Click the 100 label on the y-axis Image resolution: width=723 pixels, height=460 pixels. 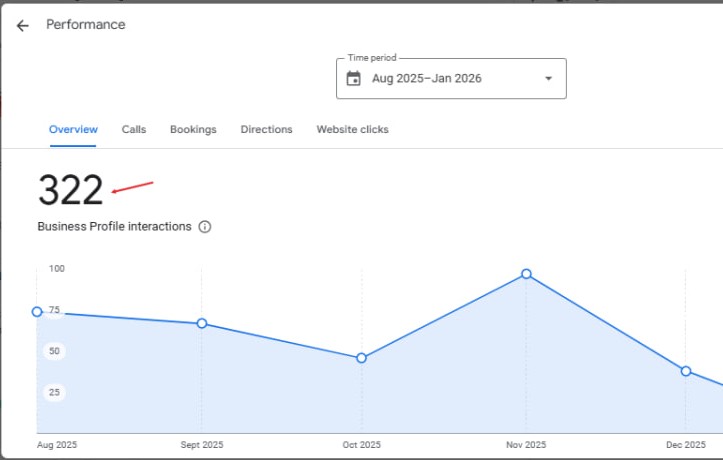(56, 269)
